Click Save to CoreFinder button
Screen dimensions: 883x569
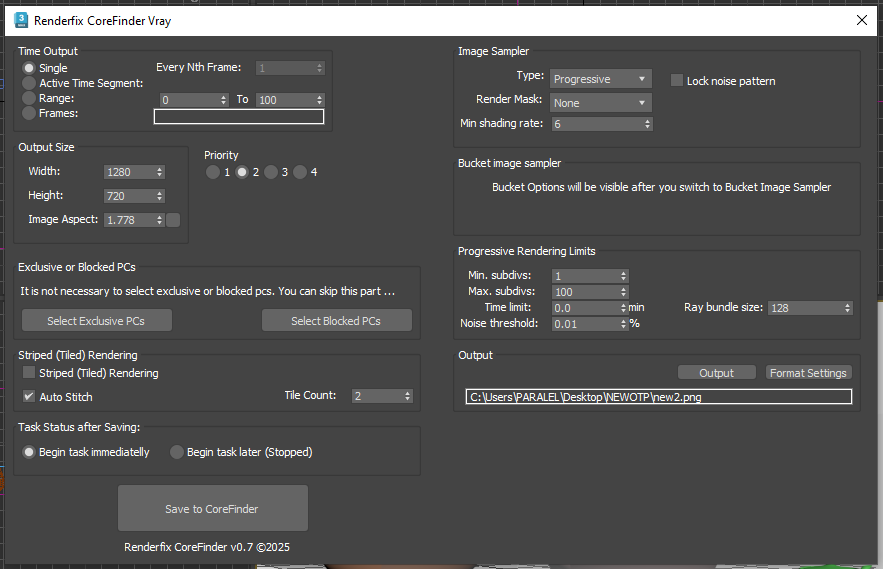[x=212, y=508]
